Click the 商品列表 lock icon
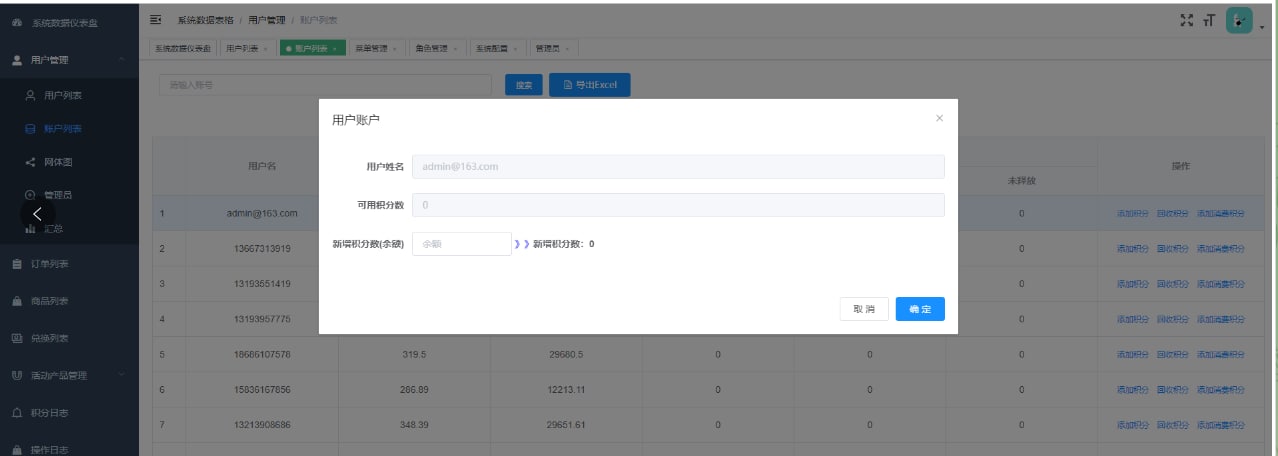 point(17,301)
